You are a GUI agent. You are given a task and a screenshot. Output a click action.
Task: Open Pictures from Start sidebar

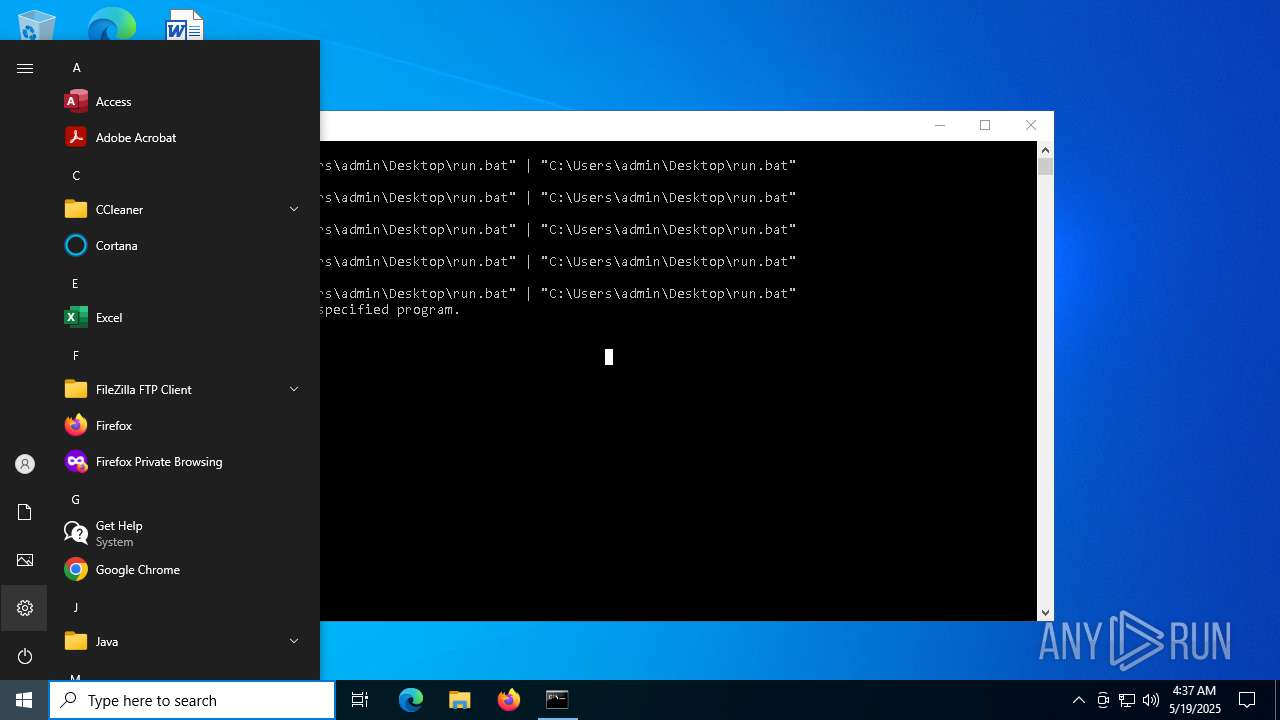[x=25, y=560]
